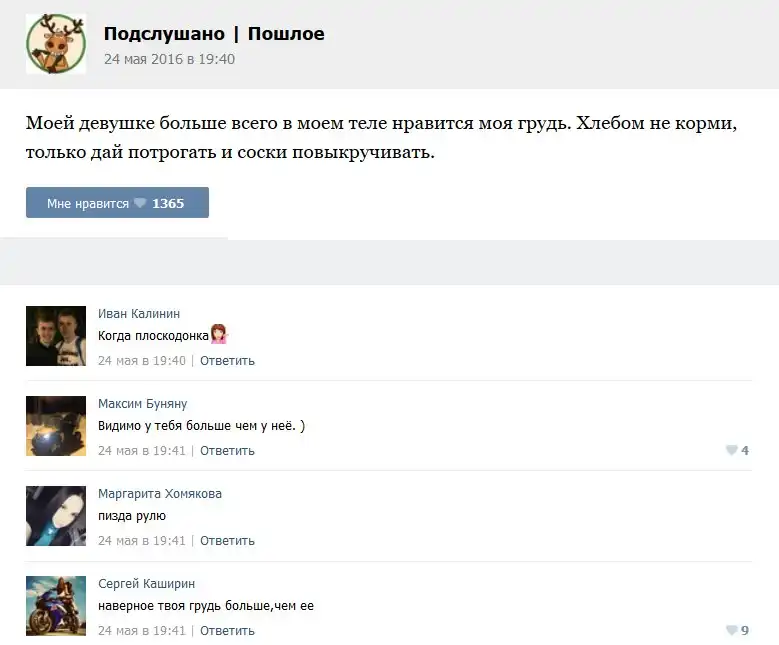Click Сергей Каширин's motorcycle avatar
The image size is (779, 645).
pyautogui.click(x=56, y=606)
